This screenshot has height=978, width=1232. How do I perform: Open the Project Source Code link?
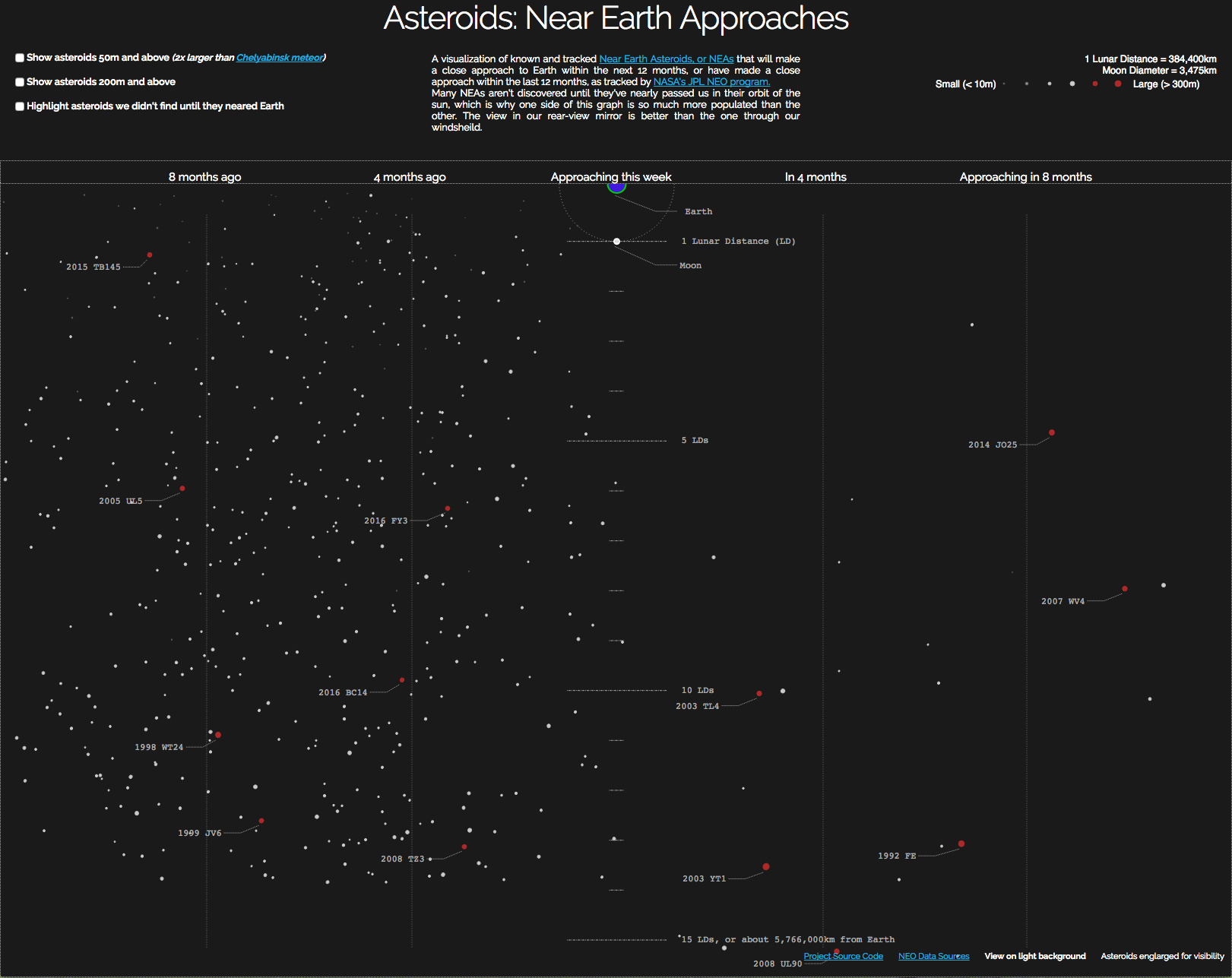pos(843,956)
